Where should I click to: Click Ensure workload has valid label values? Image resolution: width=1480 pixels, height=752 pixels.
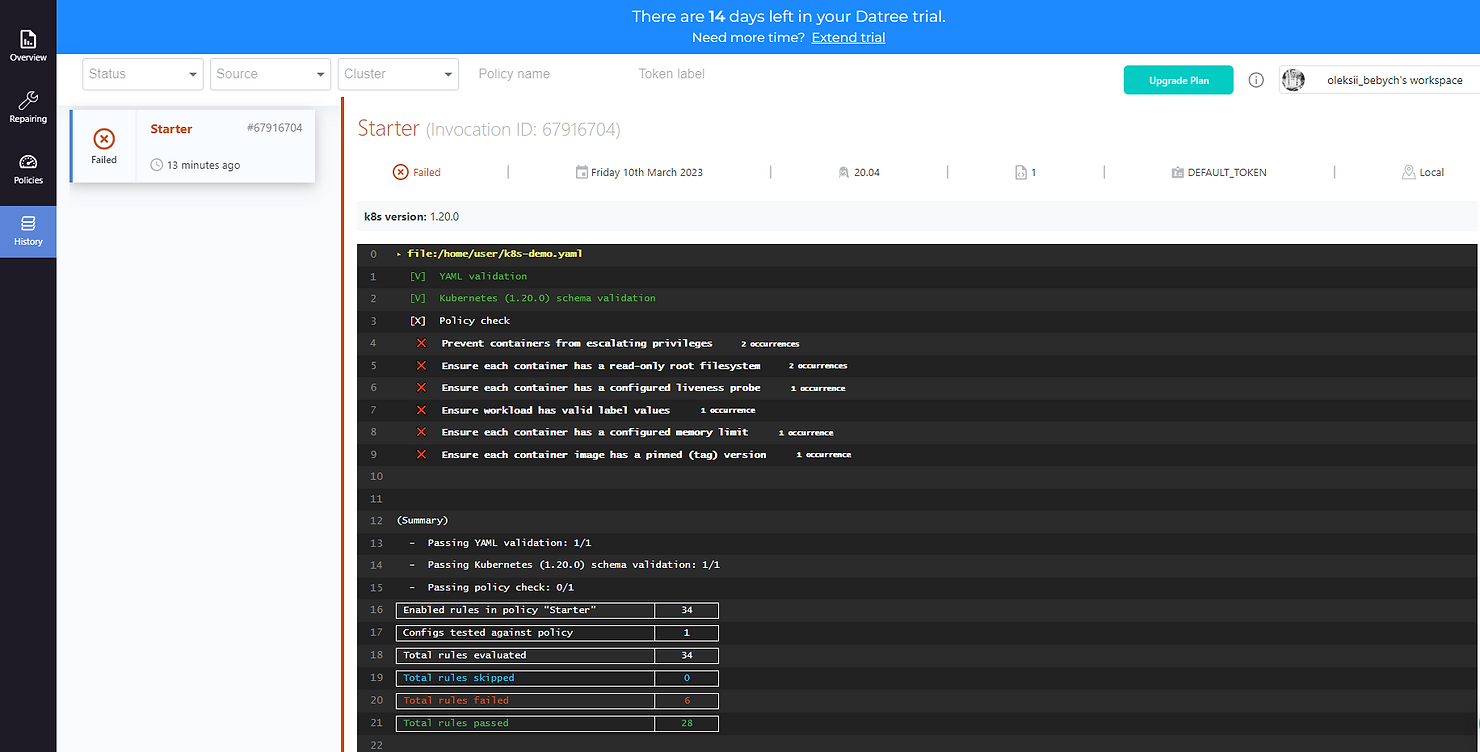[556, 410]
